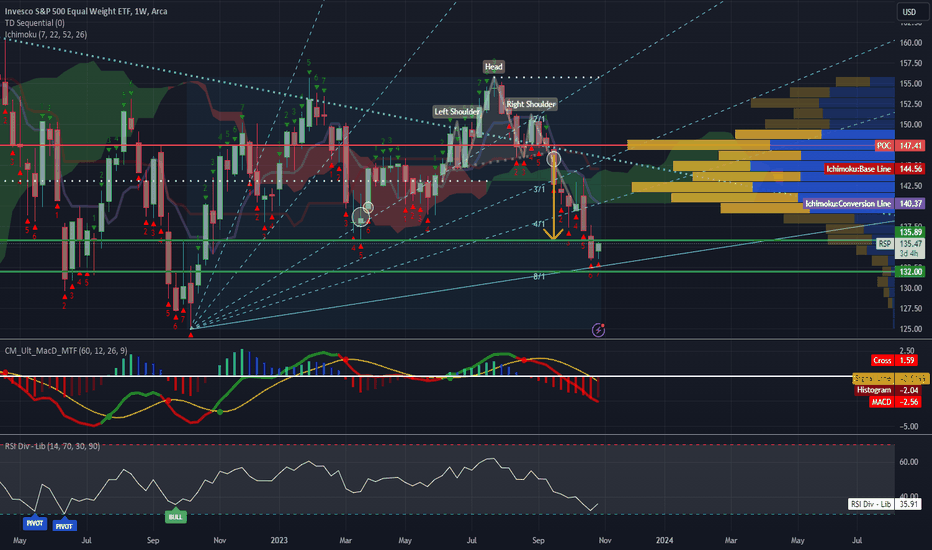Select the Left Shoulder pattern label
This screenshot has height=550, width=932.
click(455, 111)
